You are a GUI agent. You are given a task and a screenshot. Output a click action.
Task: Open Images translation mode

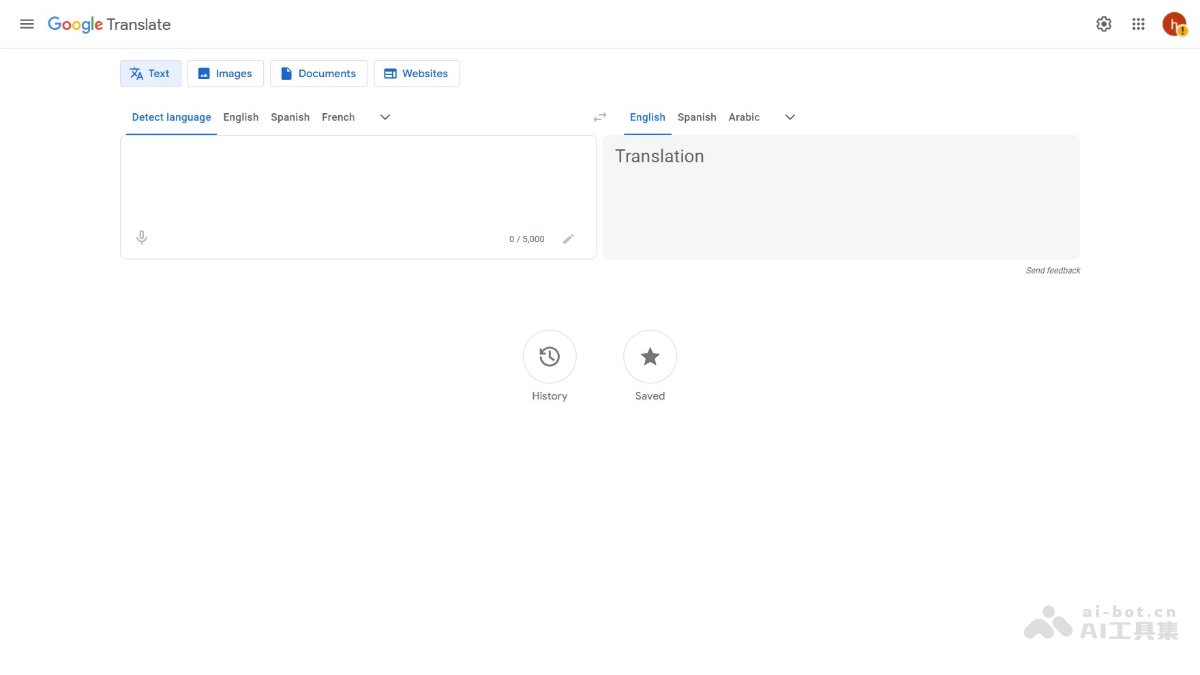coord(225,73)
